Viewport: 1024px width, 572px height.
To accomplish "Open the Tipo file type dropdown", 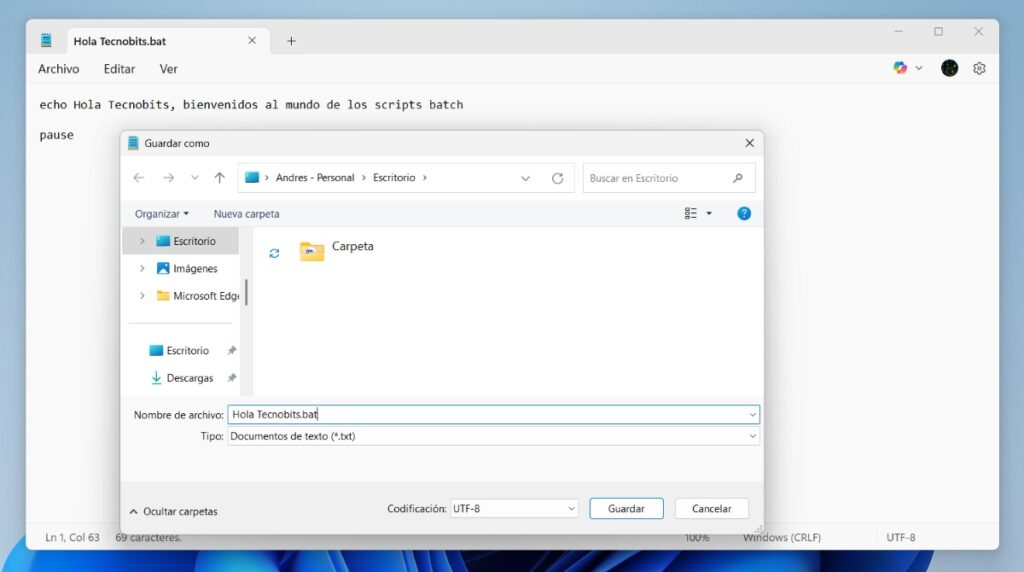I will click(493, 436).
